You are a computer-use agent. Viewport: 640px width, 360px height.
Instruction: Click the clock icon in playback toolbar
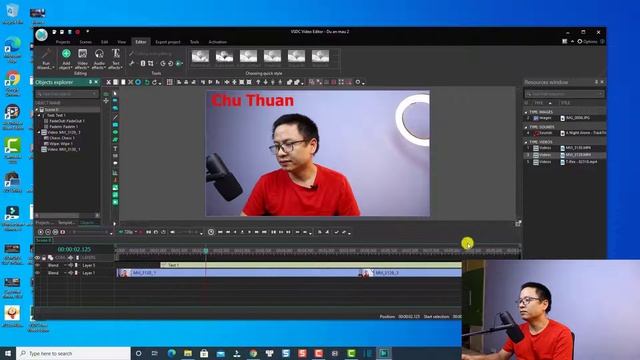pyautogui.click(x=211, y=232)
